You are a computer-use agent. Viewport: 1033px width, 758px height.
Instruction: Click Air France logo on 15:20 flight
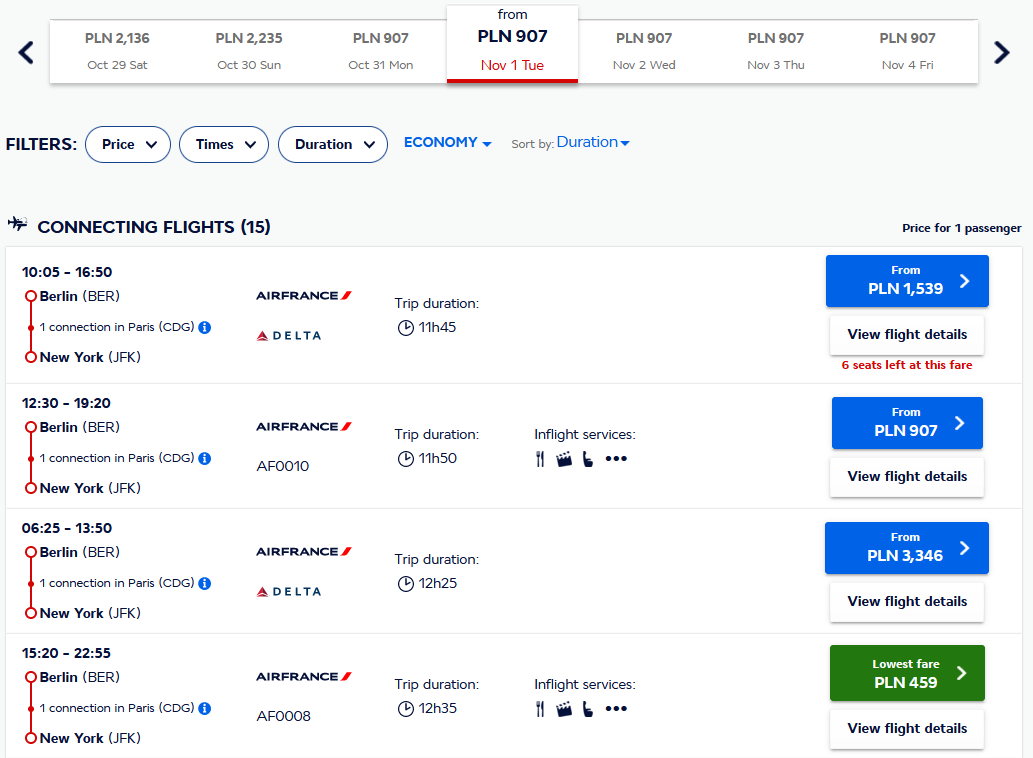click(304, 677)
